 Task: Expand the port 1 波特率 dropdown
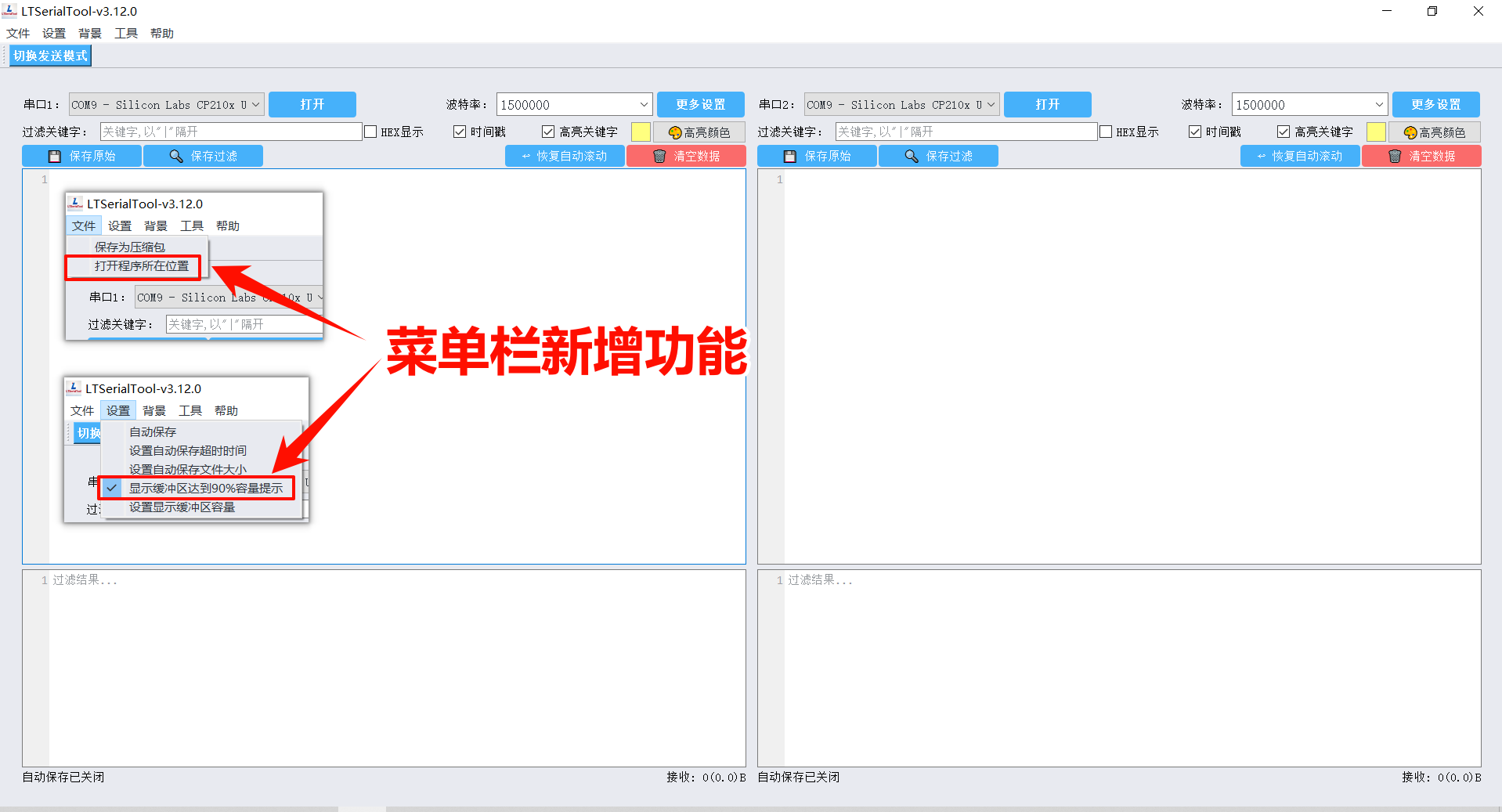pos(644,104)
